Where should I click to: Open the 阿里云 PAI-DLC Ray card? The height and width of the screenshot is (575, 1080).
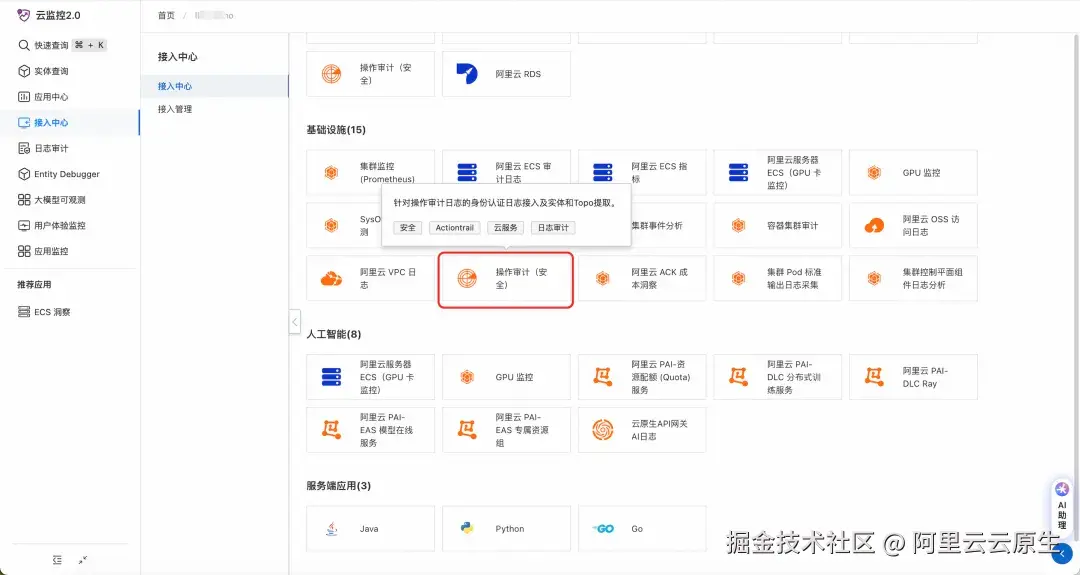[913, 377]
